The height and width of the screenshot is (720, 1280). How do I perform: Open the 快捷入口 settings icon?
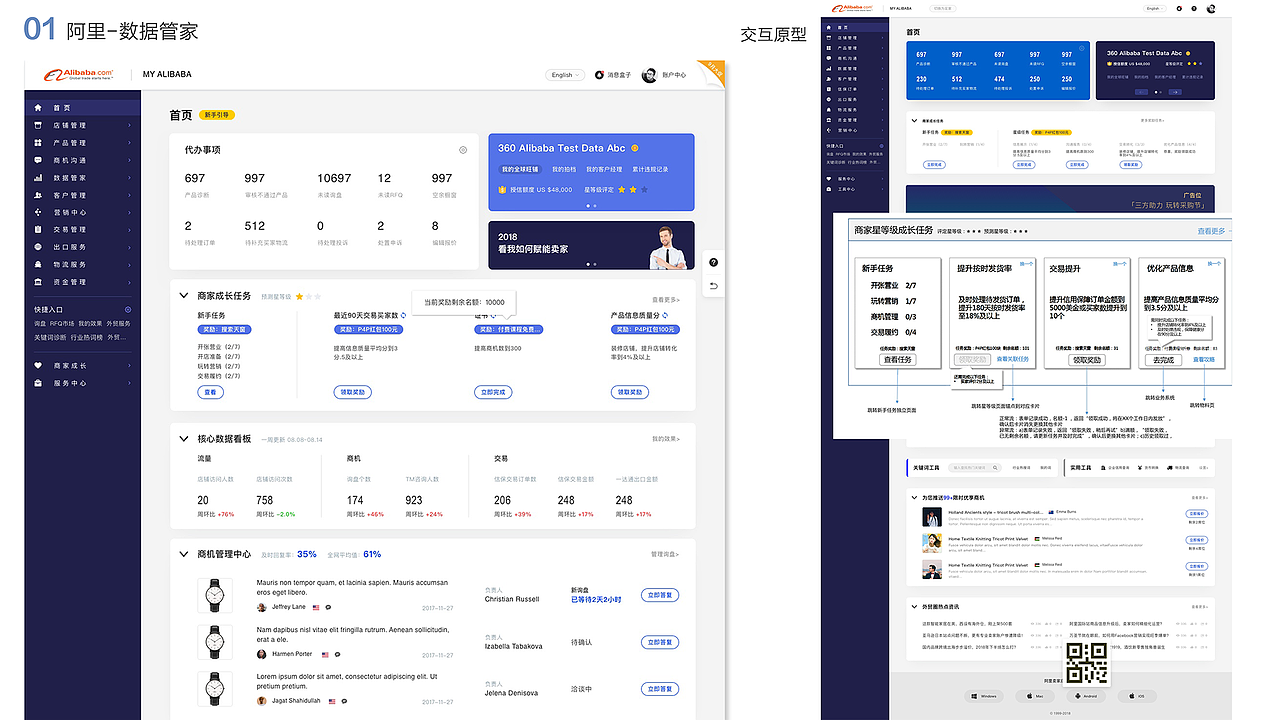tap(128, 310)
